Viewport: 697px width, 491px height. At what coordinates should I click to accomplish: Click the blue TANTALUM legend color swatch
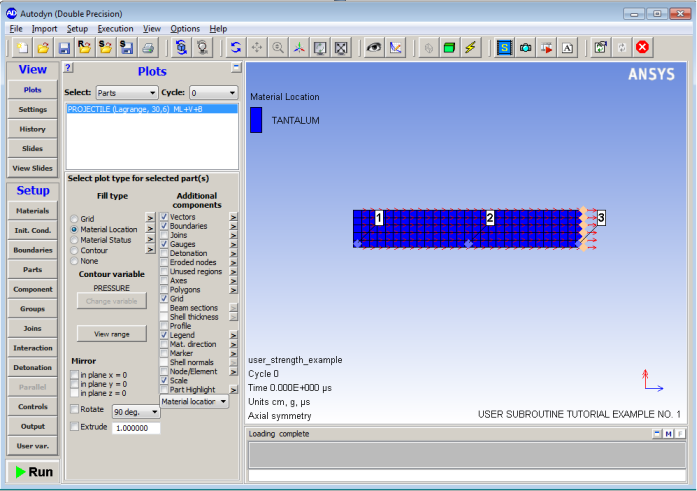[x=256, y=120]
